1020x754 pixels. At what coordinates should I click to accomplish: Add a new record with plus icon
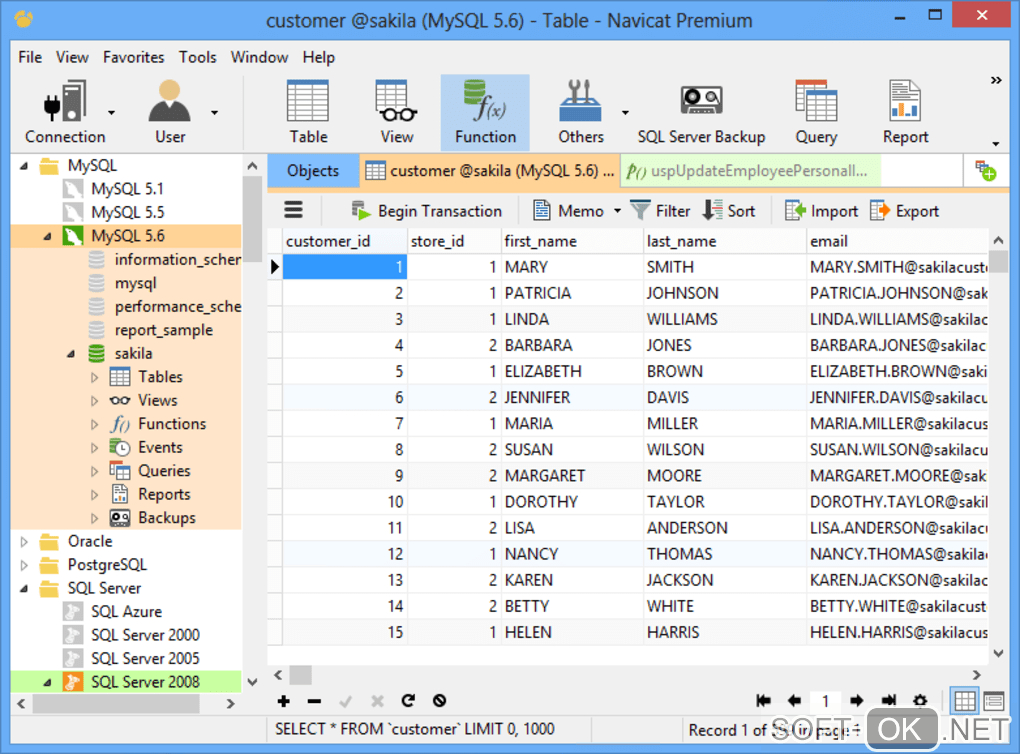[284, 701]
